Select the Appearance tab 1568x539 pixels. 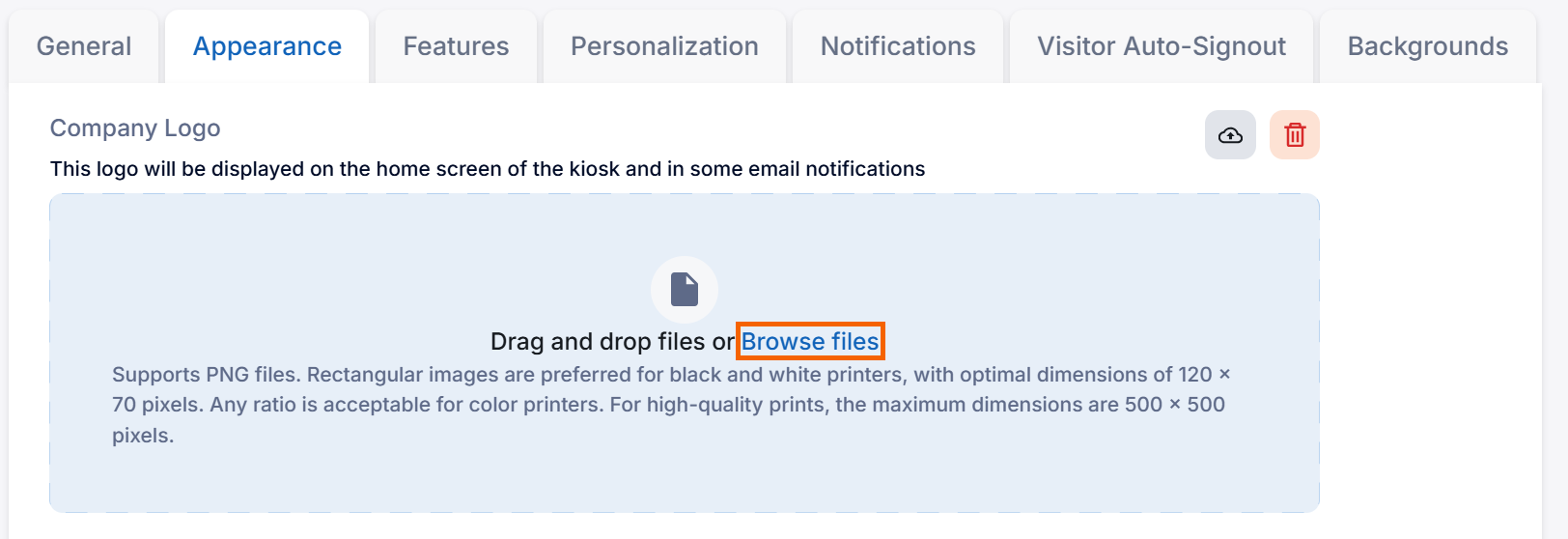point(267,46)
